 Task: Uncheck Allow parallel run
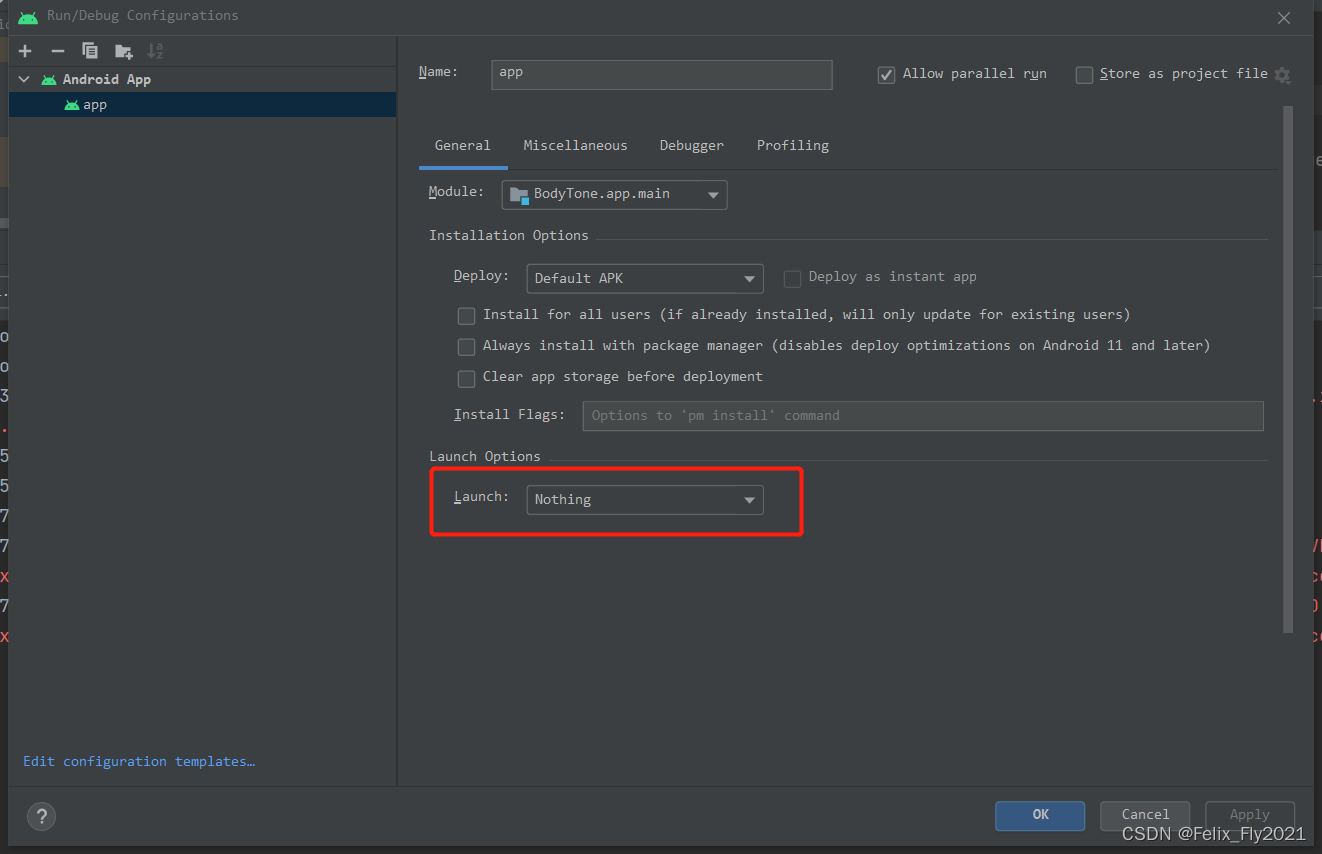click(x=886, y=74)
